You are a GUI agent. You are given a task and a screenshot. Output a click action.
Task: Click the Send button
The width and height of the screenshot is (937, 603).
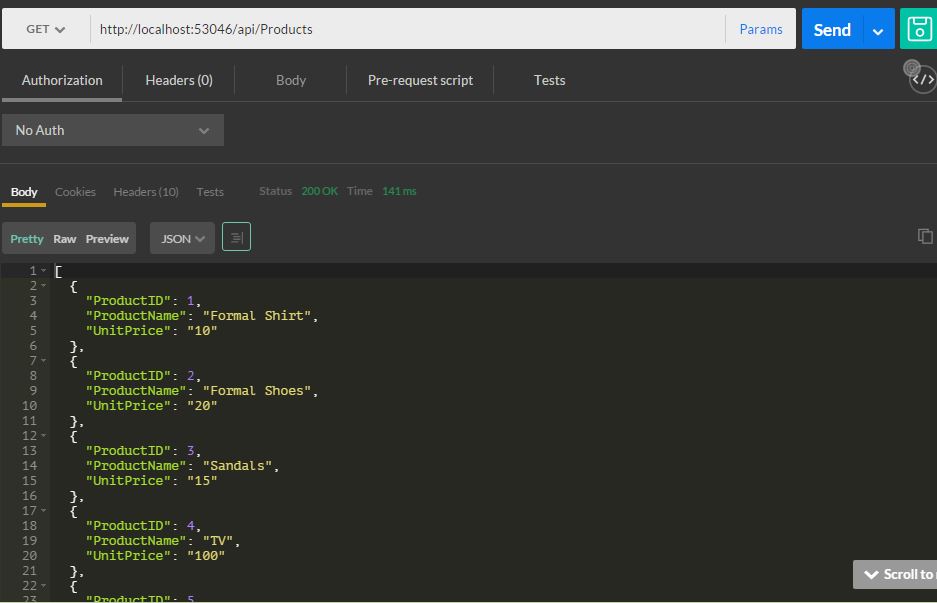[x=831, y=30]
